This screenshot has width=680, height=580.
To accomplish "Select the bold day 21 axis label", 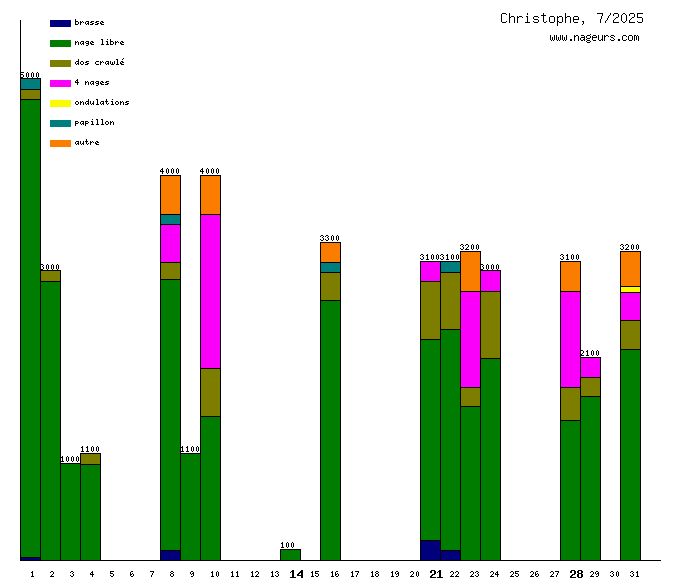I will click(x=436, y=574).
